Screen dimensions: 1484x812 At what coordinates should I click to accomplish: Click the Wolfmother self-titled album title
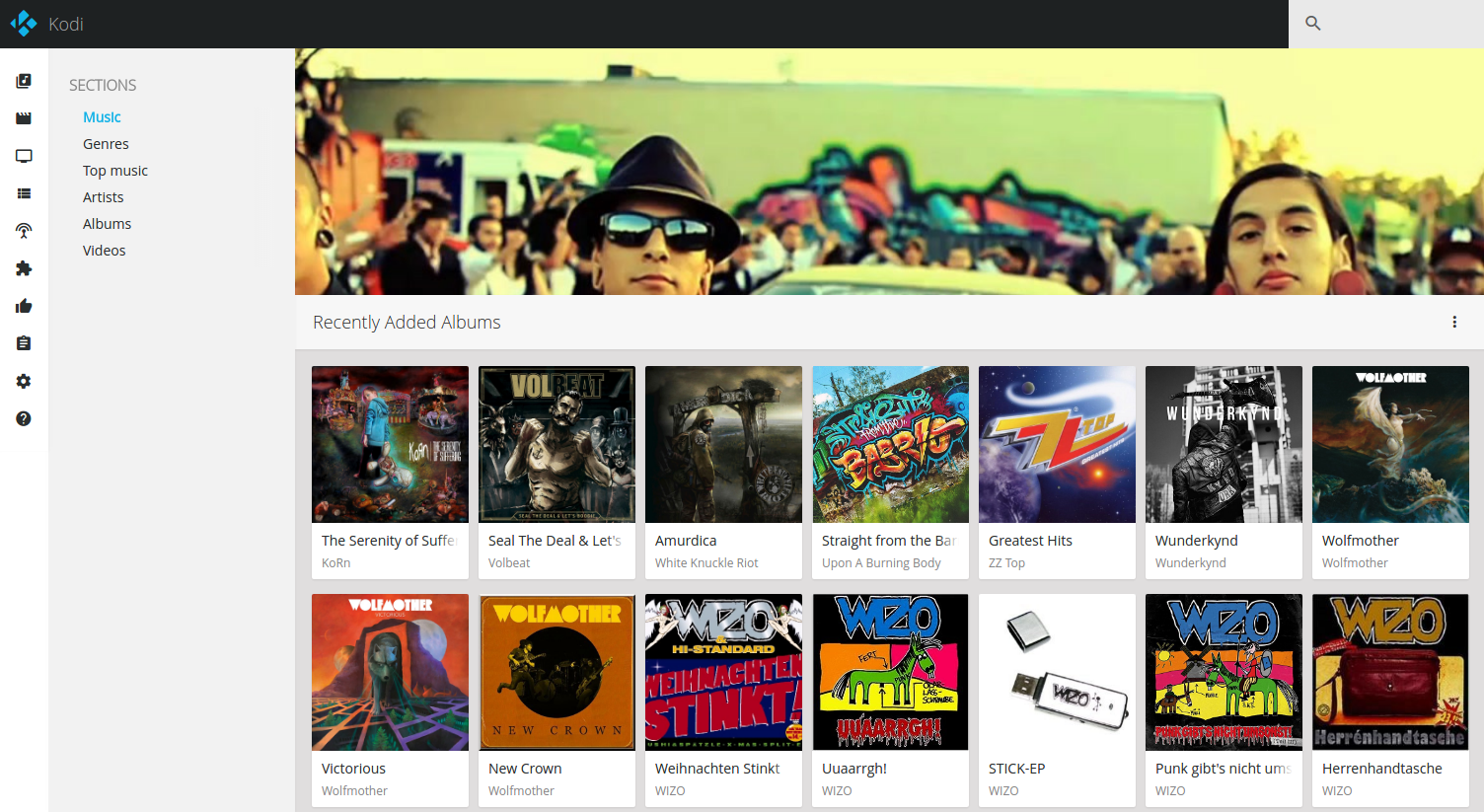tap(1361, 540)
